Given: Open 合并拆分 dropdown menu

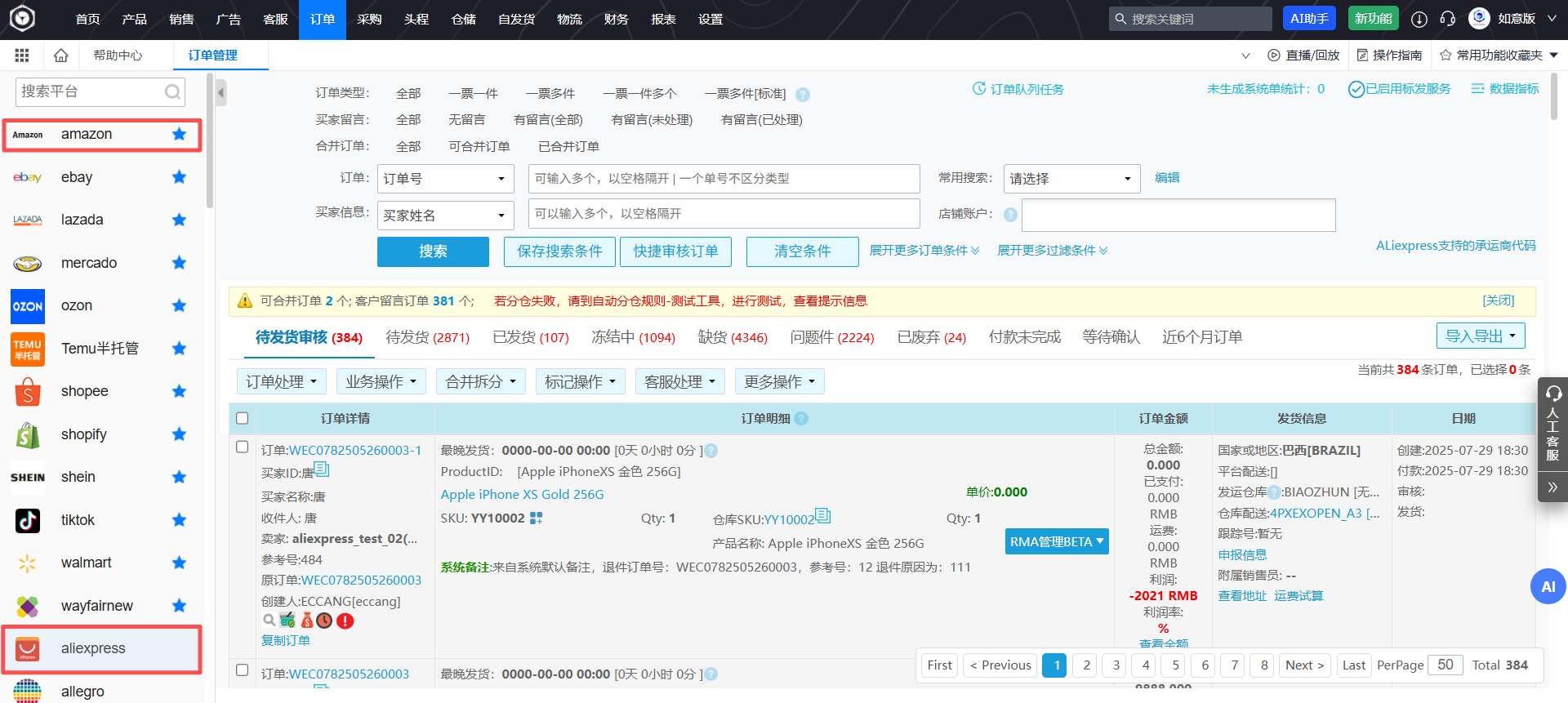Looking at the screenshot, I should tap(481, 381).
